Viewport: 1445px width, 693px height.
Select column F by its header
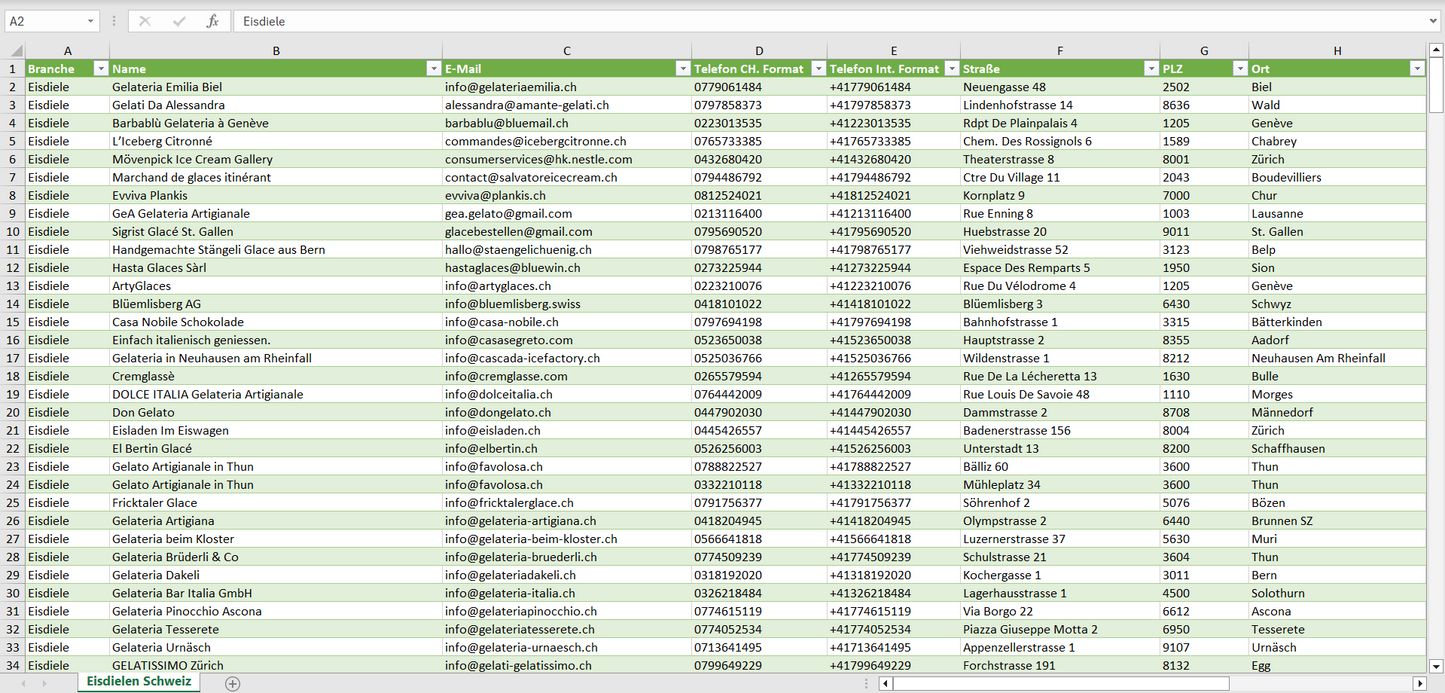[x=1059, y=50]
